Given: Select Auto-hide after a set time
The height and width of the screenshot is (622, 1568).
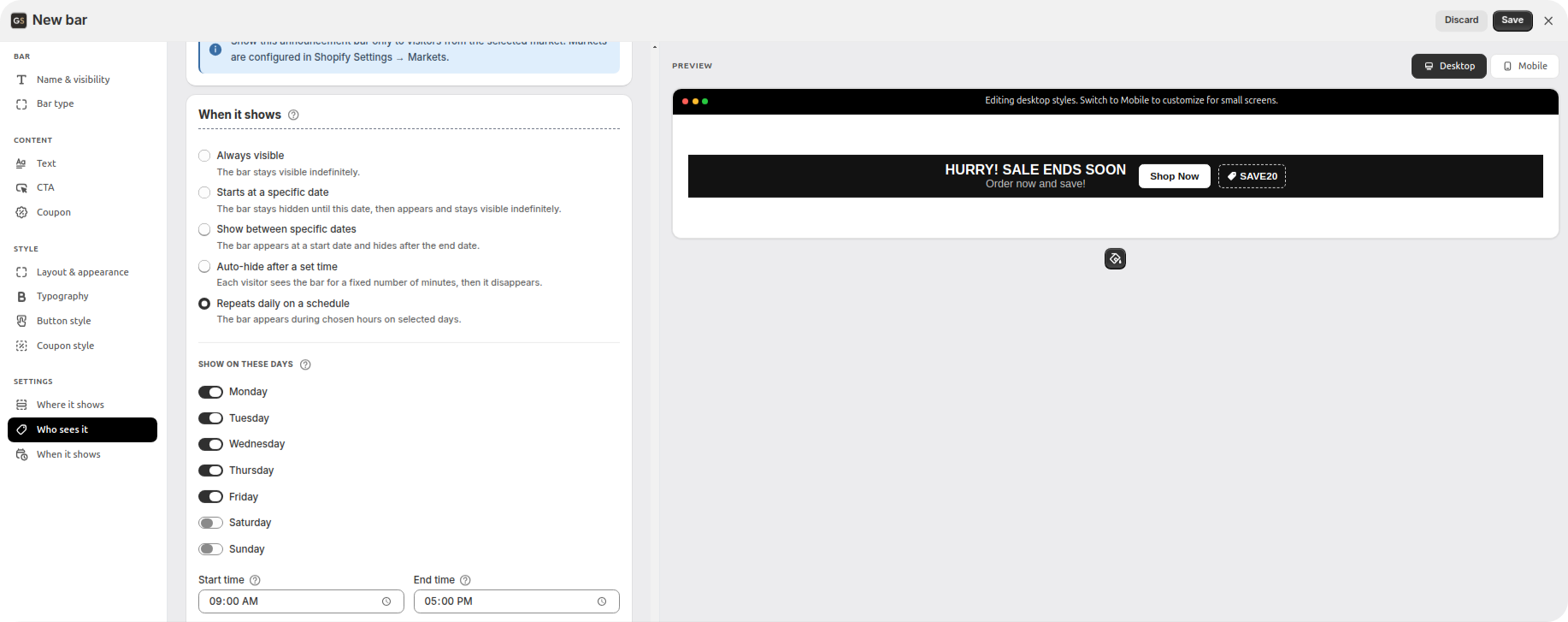Looking at the screenshot, I should pos(204,267).
